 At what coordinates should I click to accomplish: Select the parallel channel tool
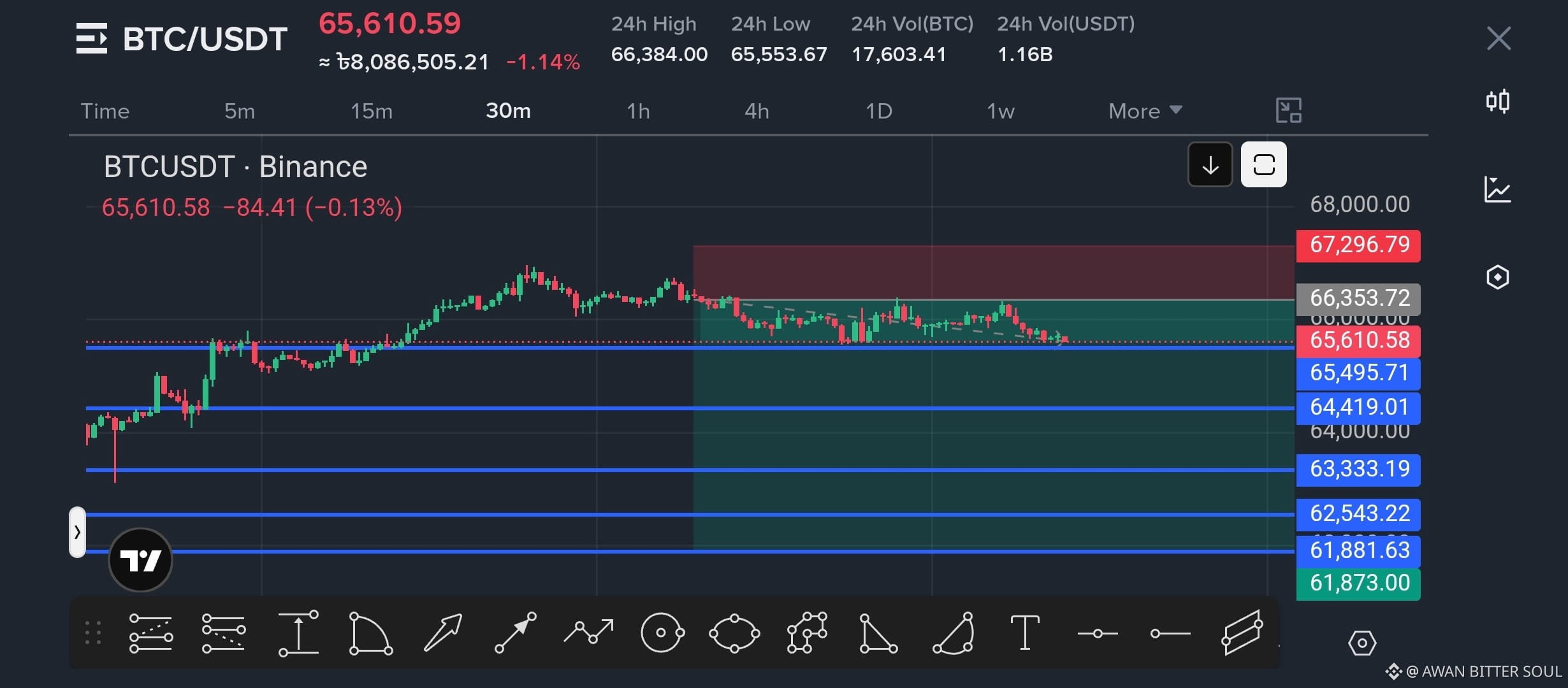(1242, 633)
